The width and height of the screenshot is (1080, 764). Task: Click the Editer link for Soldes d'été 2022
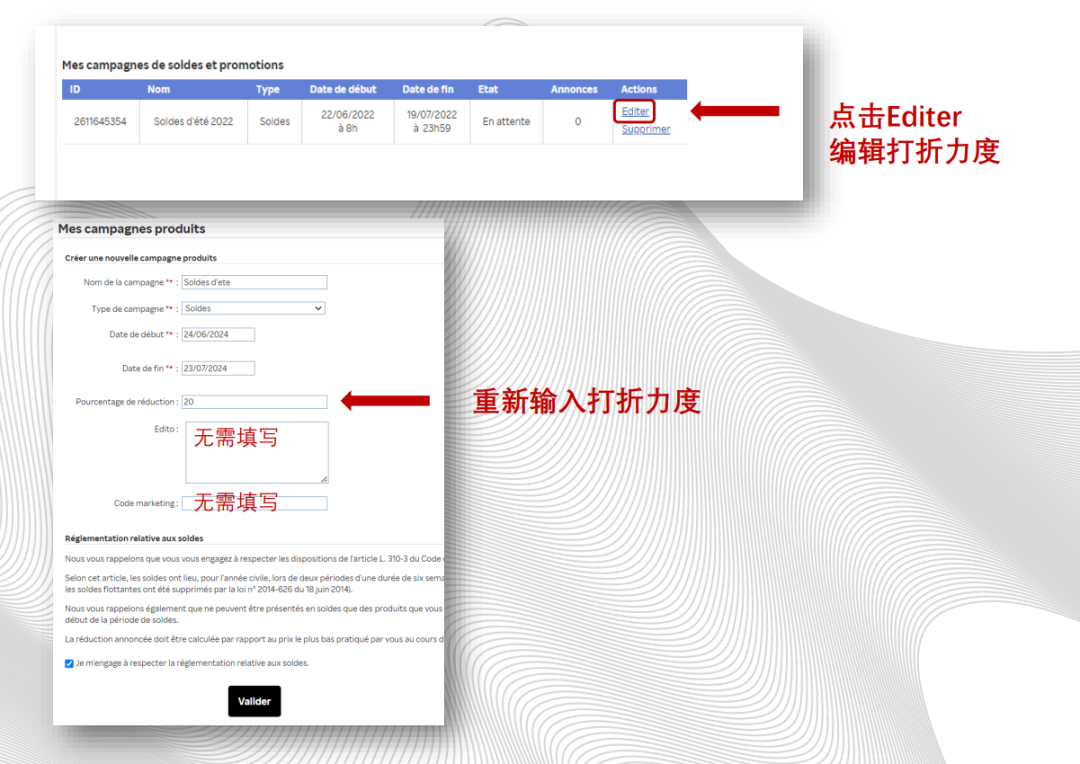click(634, 111)
